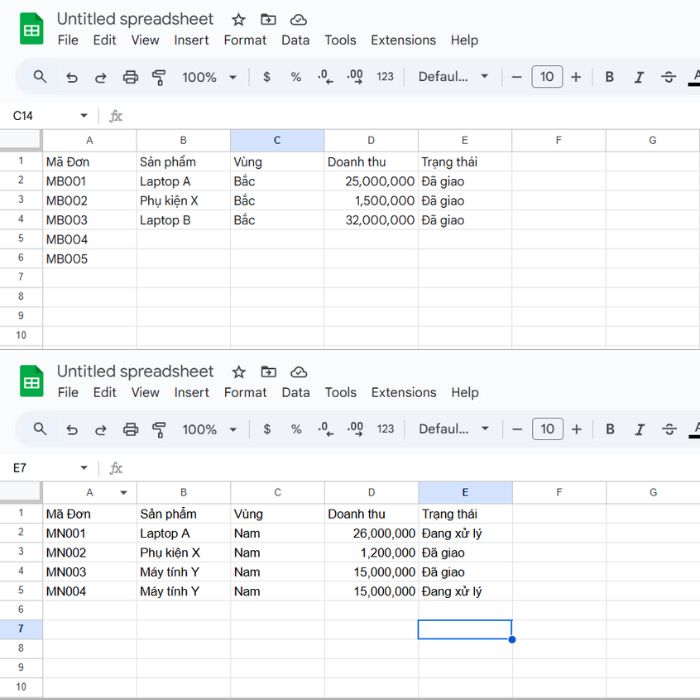700x700 pixels.
Task: Decrease font size in top spreadsheet
Action: coord(517,77)
